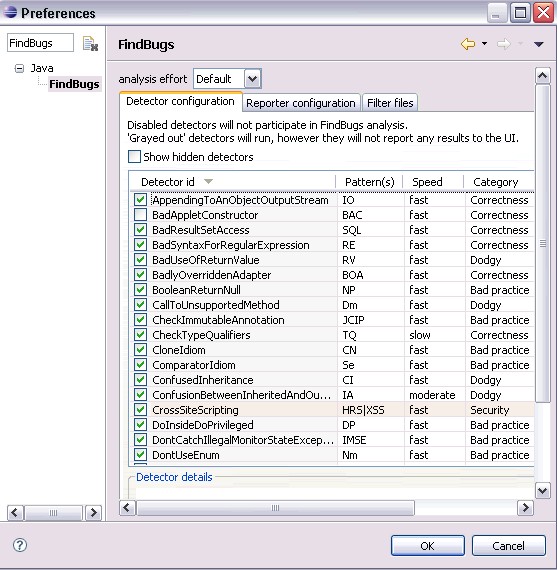Select the Detector configuration tab
The image size is (557, 570).
[x=180, y=101]
